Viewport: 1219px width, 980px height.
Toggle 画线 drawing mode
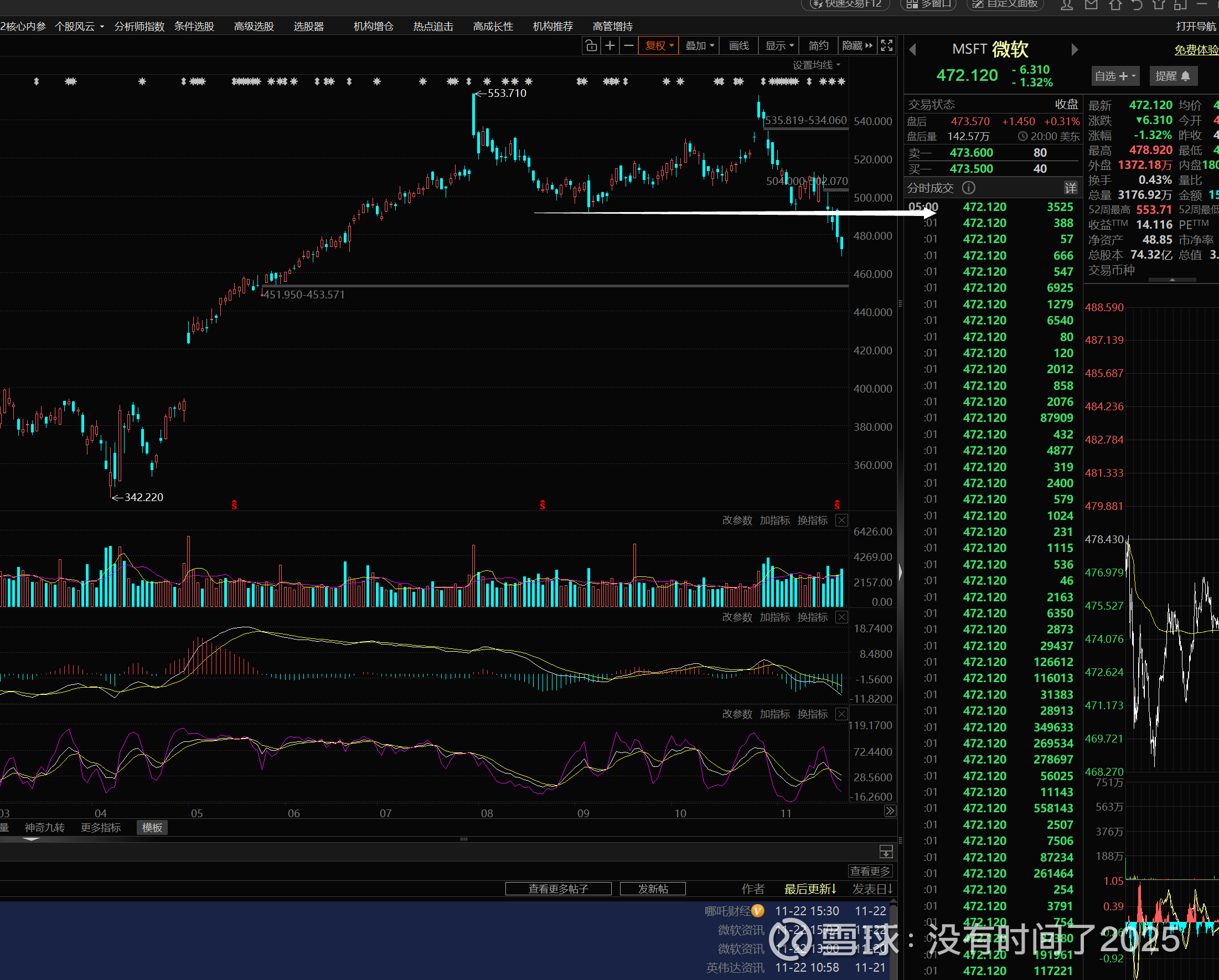click(738, 46)
